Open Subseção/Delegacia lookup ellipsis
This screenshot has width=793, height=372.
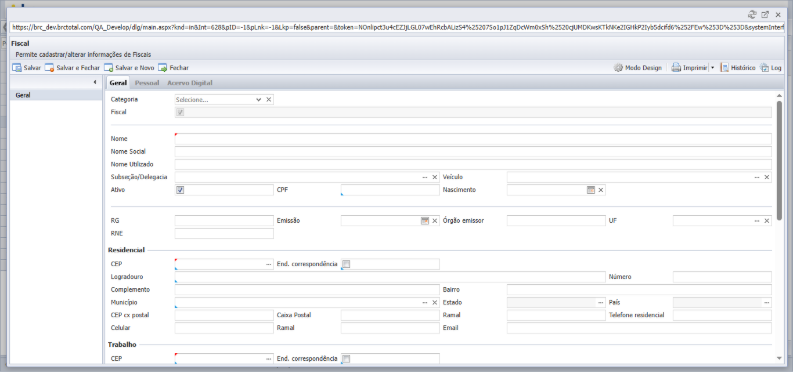coord(425,177)
